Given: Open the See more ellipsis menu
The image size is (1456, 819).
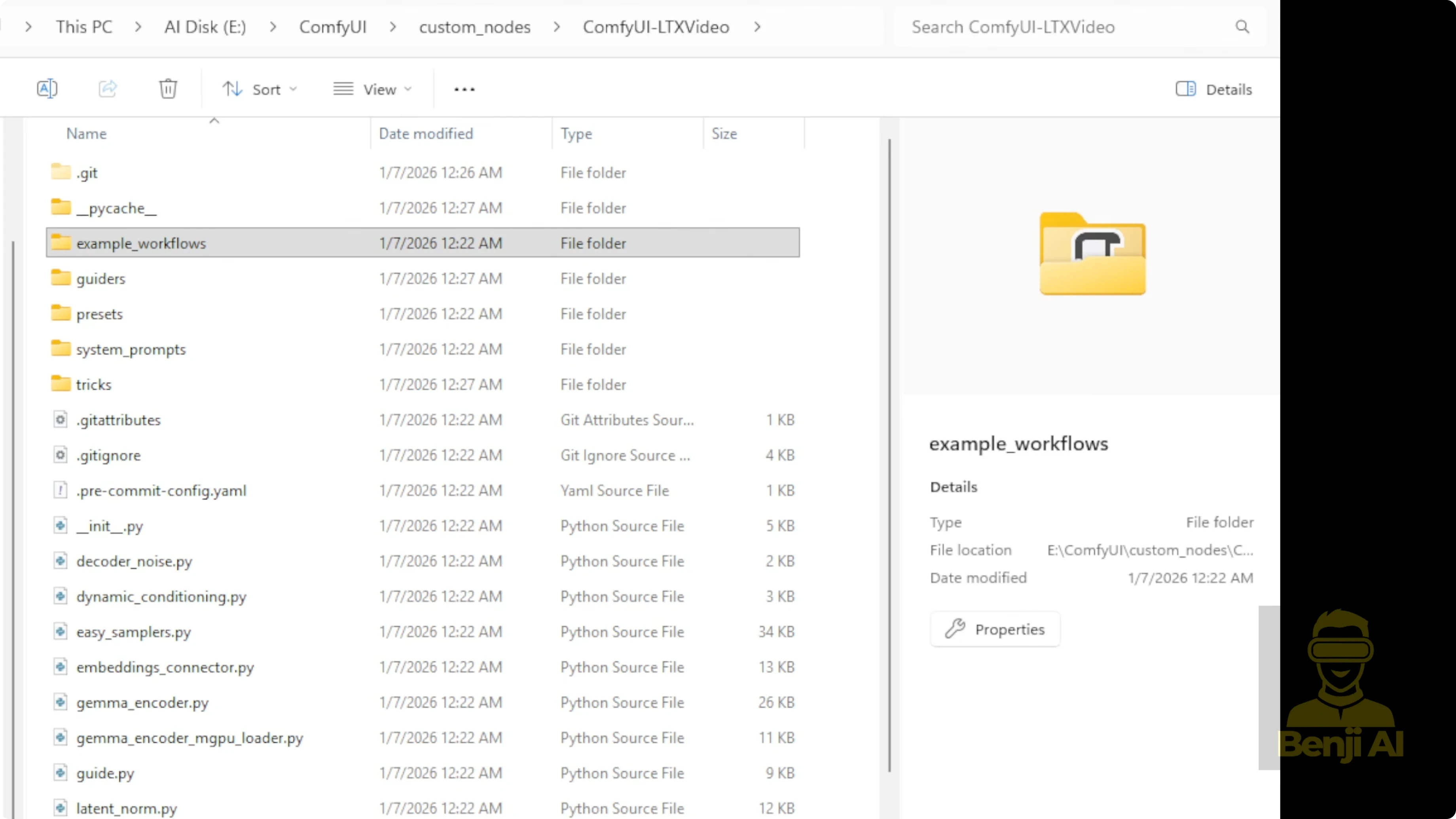Looking at the screenshot, I should pyautogui.click(x=464, y=89).
